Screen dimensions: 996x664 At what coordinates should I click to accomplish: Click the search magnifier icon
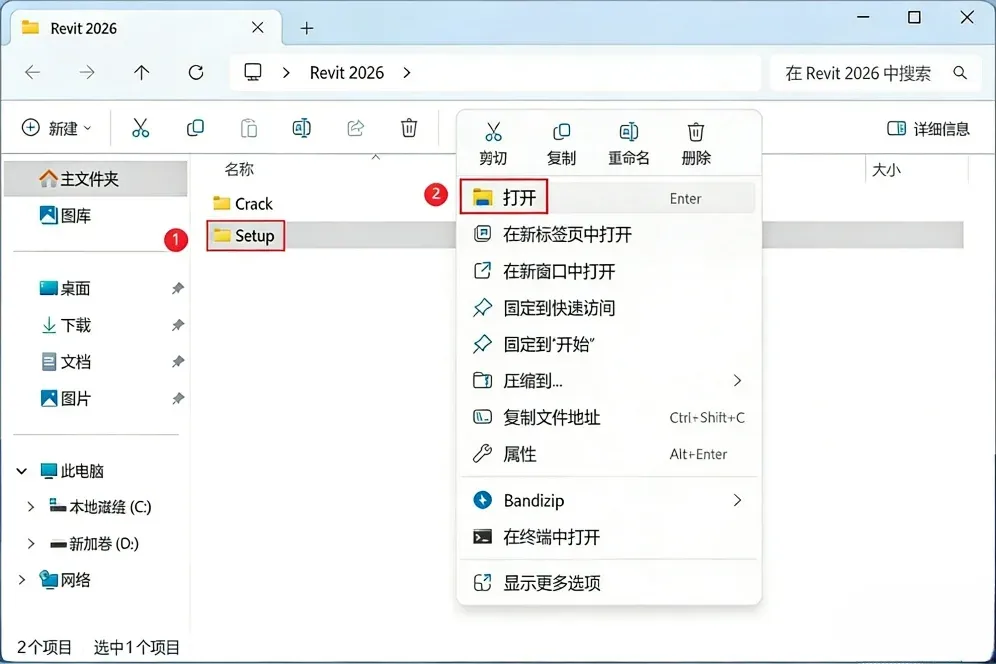click(x=960, y=73)
